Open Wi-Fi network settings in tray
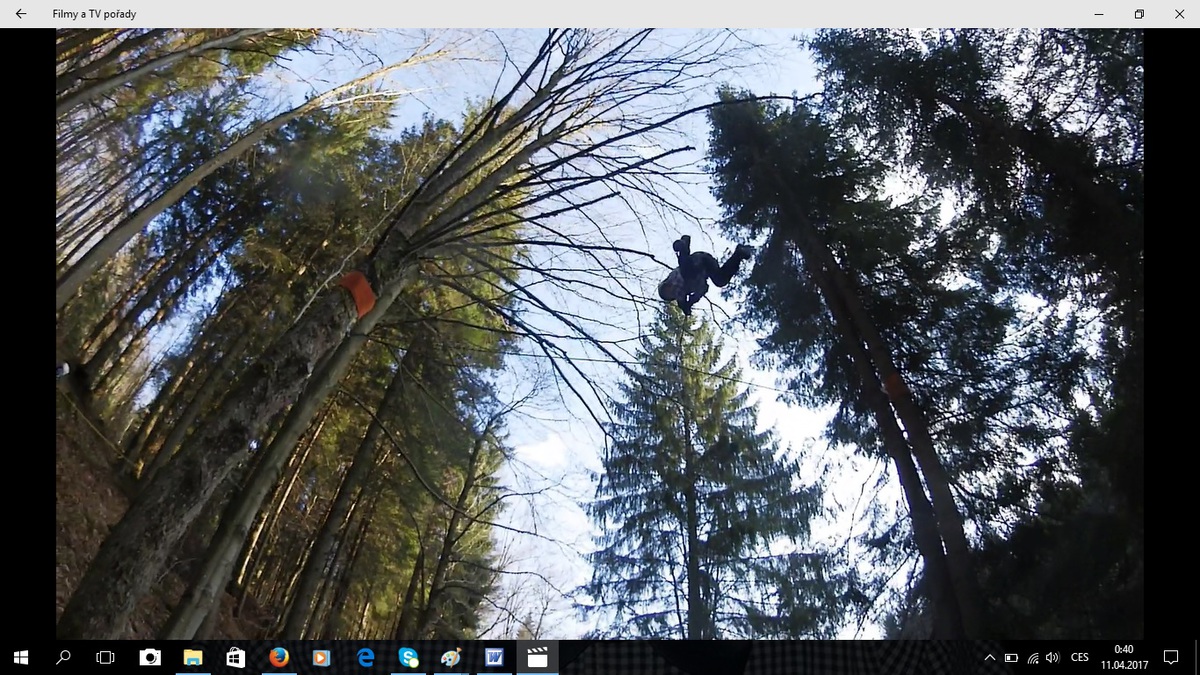The height and width of the screenshot is (675, 1200). tap(1032, 657)
